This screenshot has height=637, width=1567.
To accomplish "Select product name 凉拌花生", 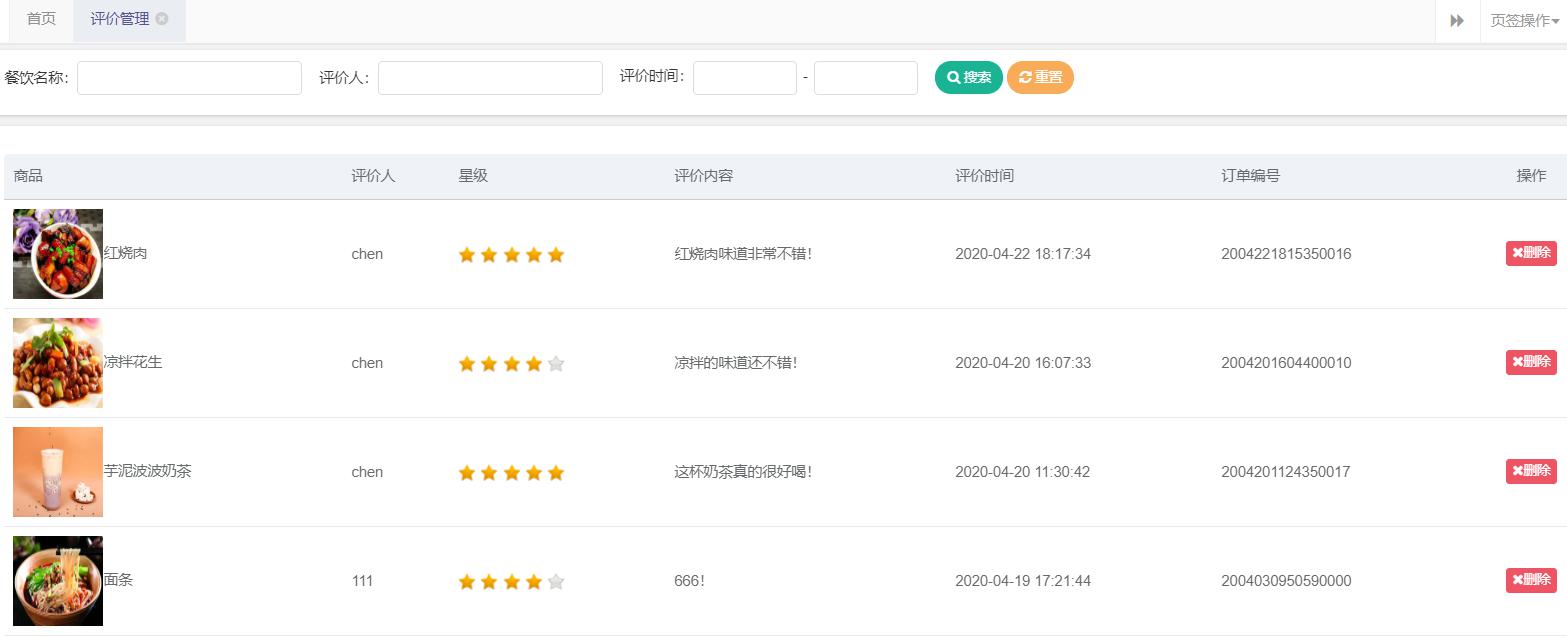I will point(133,362).
